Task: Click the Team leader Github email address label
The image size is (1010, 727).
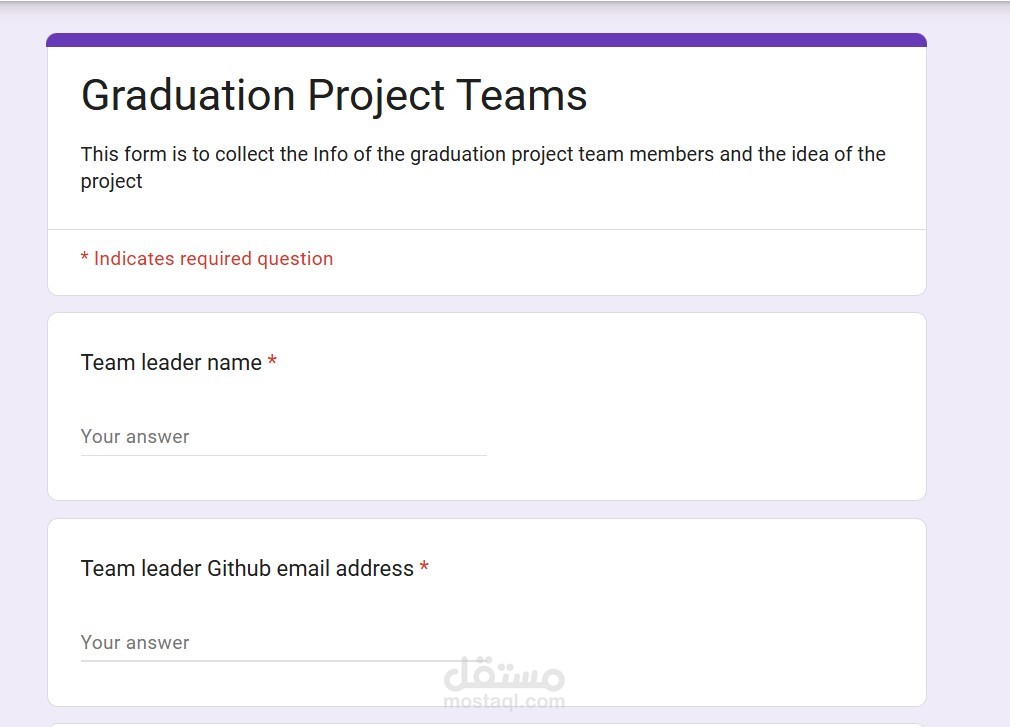Action: [247, 569]
